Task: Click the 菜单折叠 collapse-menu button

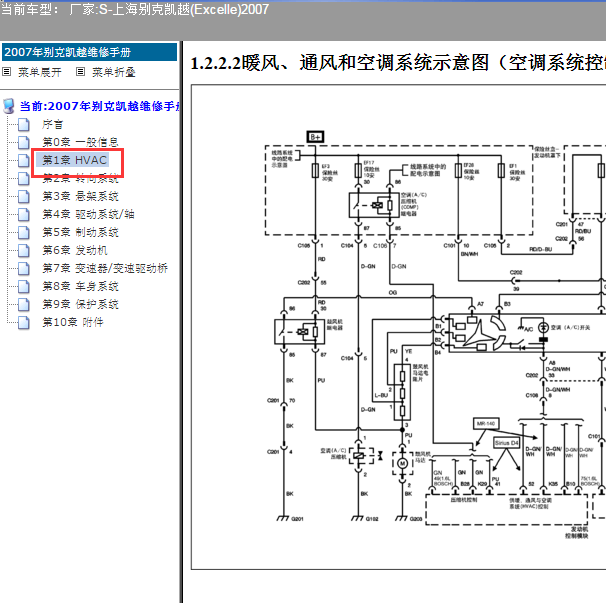Action: point(114,72)
